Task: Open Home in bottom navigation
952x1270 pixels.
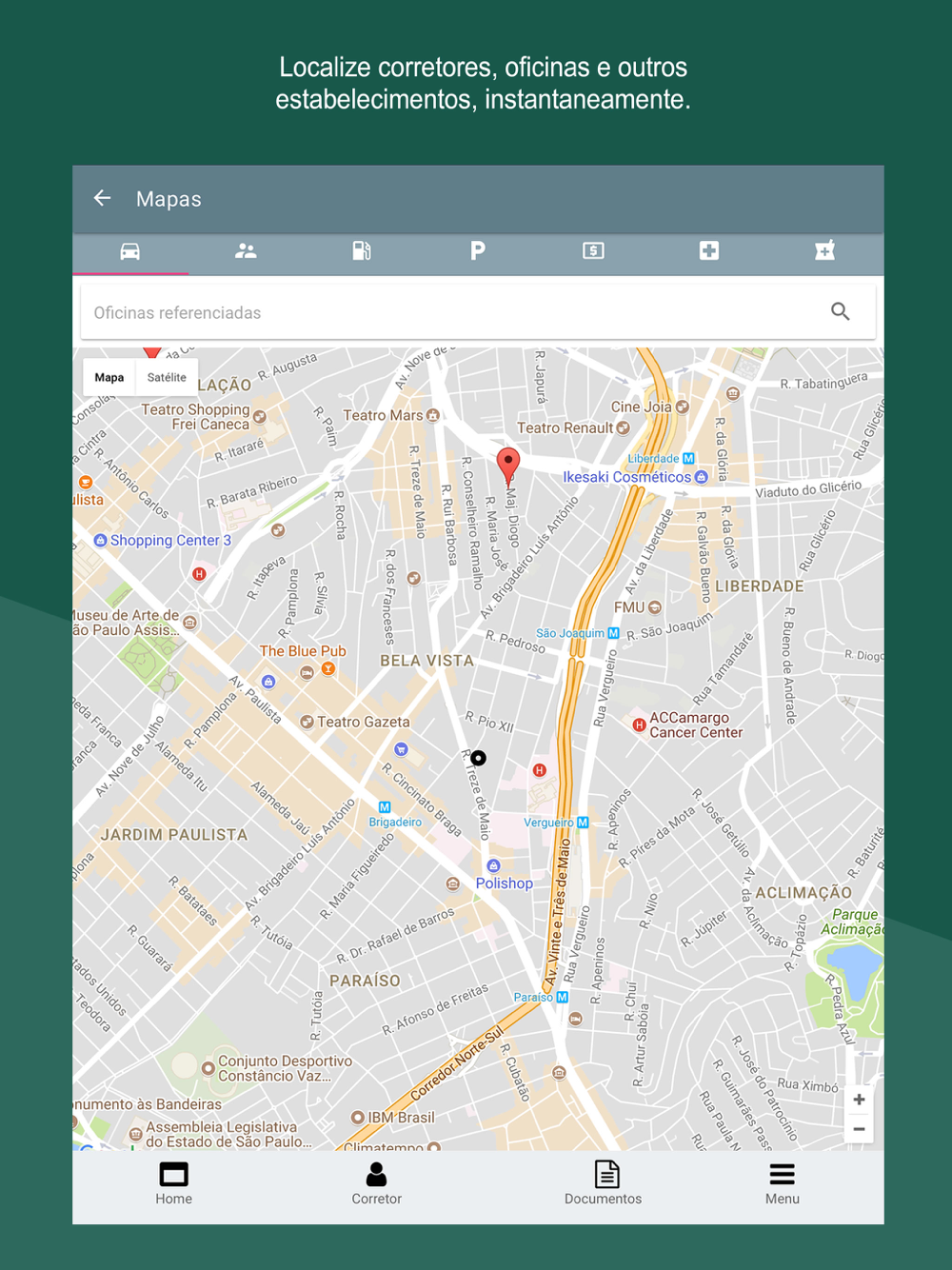Action: pos(174,1184)
